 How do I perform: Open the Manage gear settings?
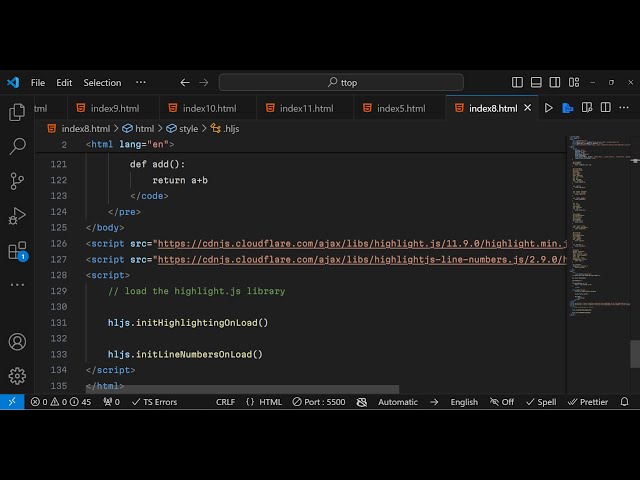pyautogui.click(x=17, y=376)
